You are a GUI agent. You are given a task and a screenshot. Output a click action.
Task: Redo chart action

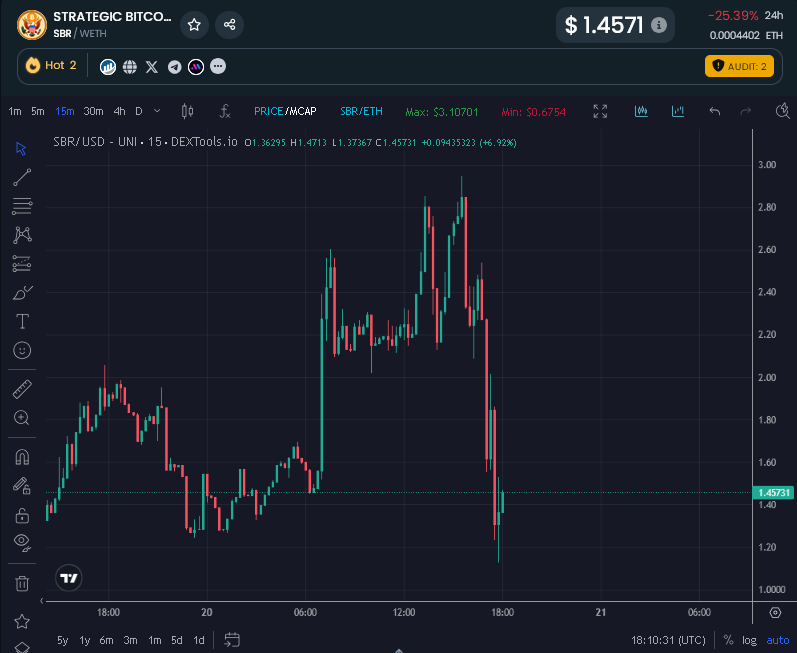(x=746, y=111)
